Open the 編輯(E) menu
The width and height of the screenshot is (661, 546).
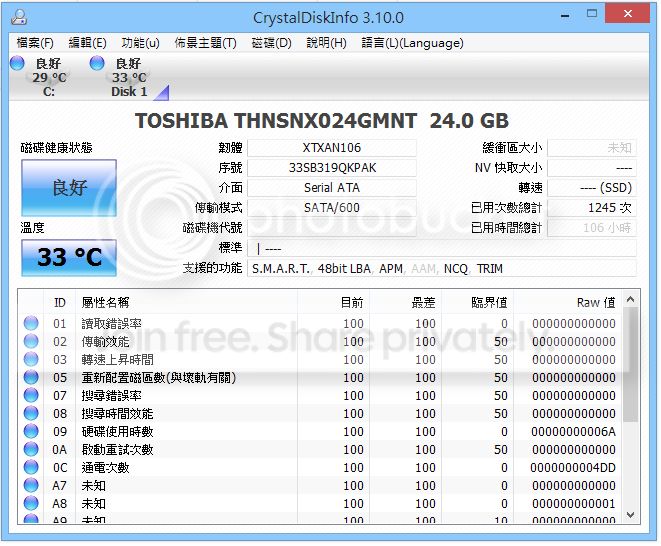[x=87, y=43]
